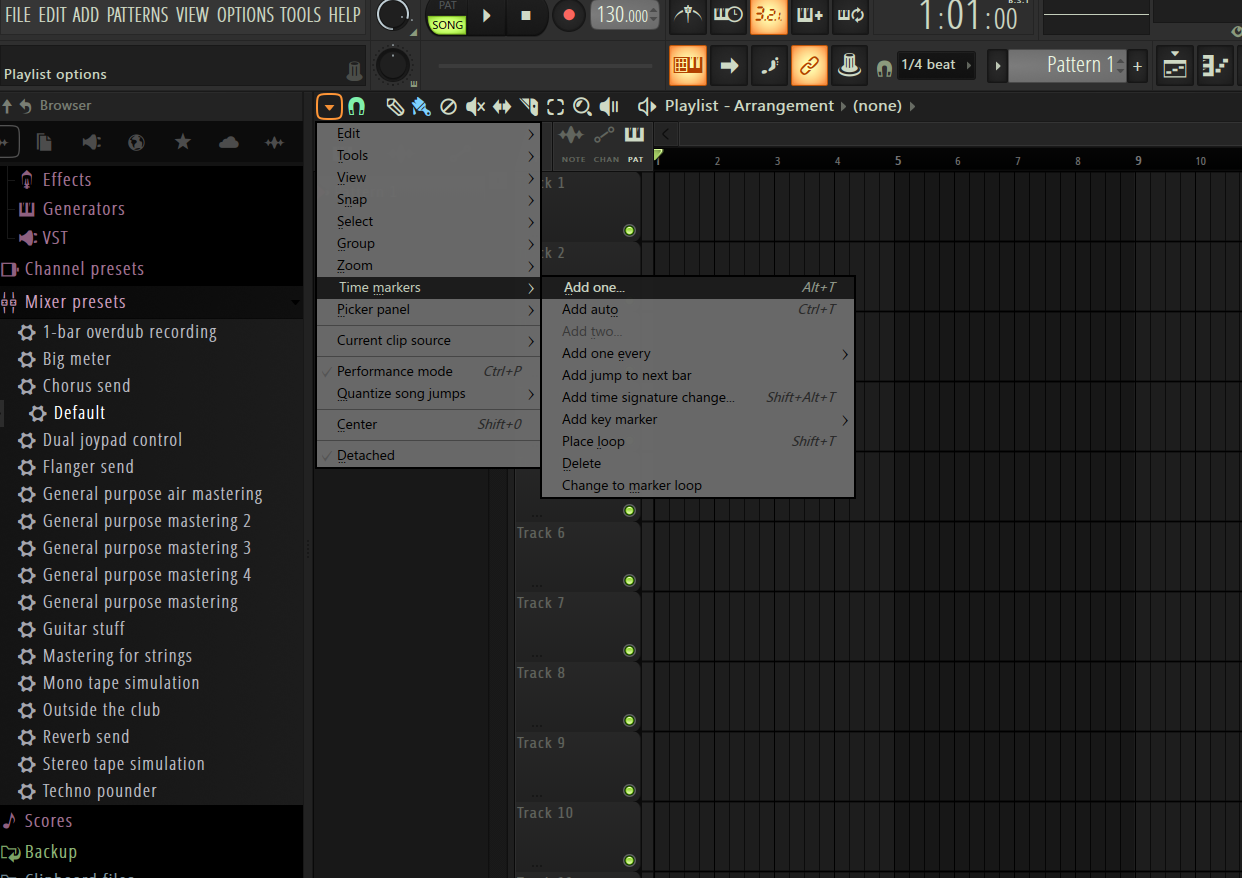Viewport: 1242px width, 878px height.
Task: Click the metronome icon in top toolbar
Action: tap(688, 15)
